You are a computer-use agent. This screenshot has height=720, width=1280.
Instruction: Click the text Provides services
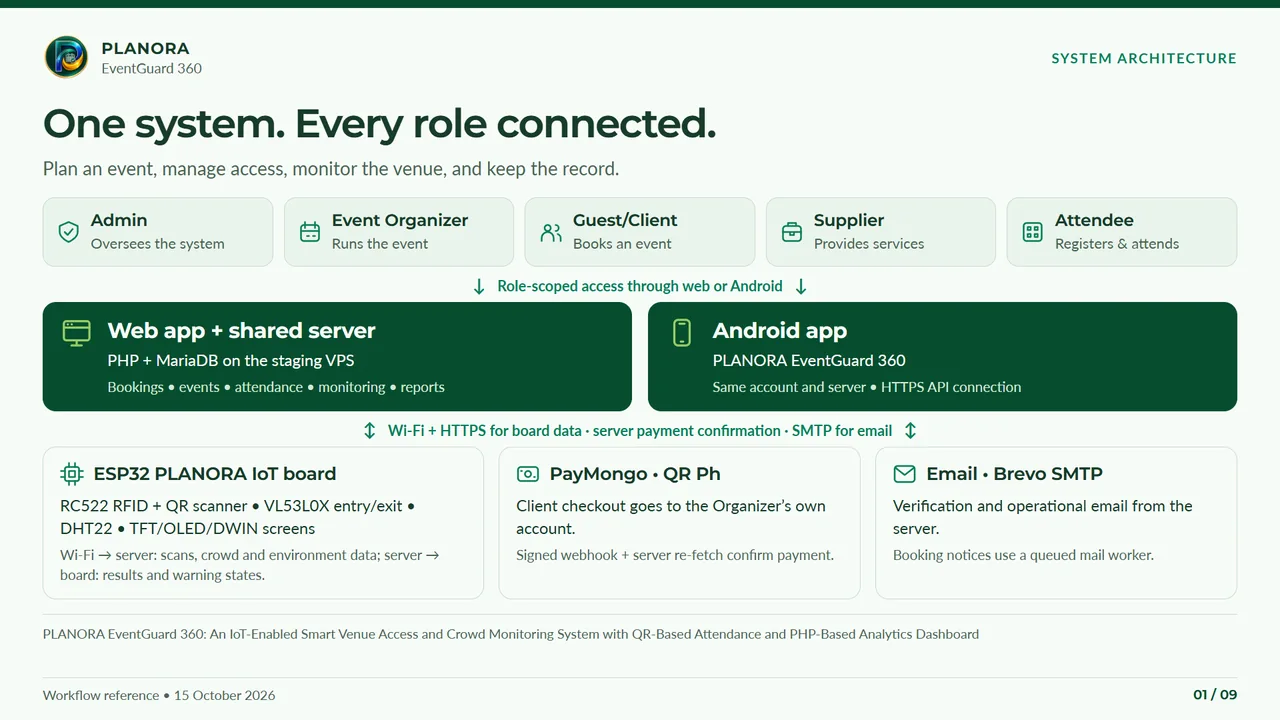(869, 244)
